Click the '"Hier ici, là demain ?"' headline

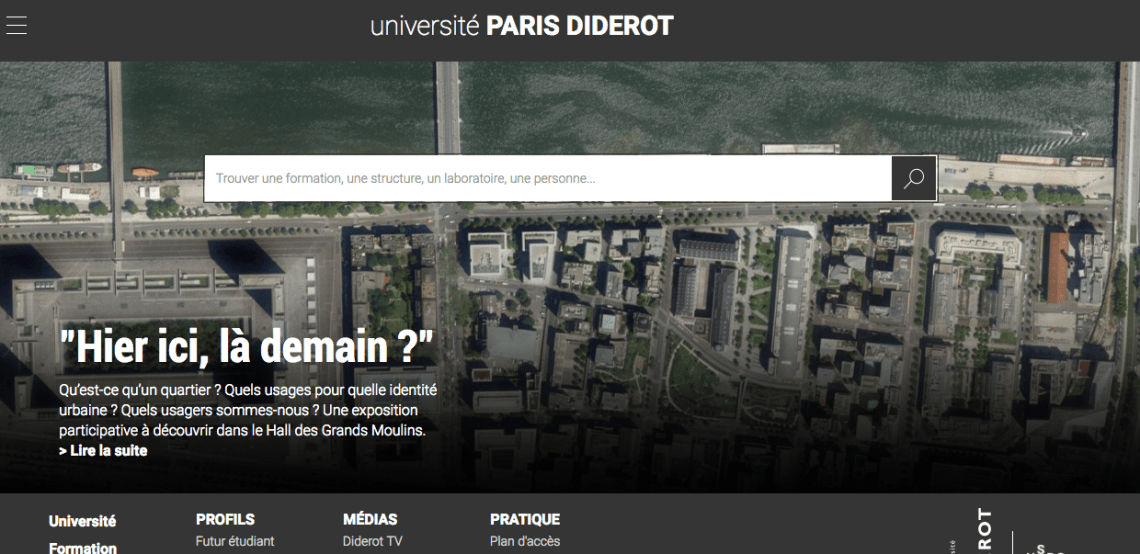coord(246,347)
